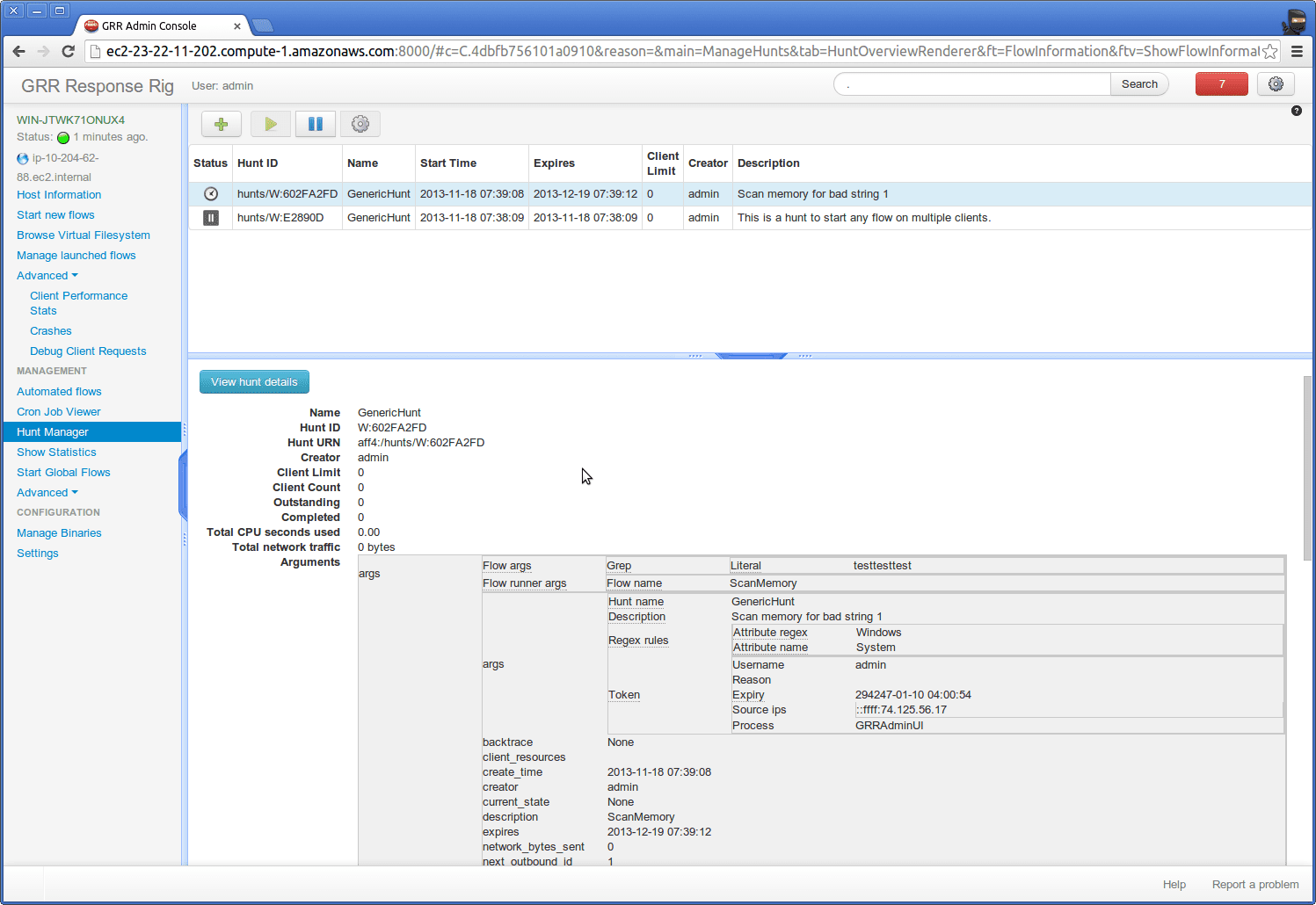
Task: Click the horizontal pane splitter handle
Action: 750,356
